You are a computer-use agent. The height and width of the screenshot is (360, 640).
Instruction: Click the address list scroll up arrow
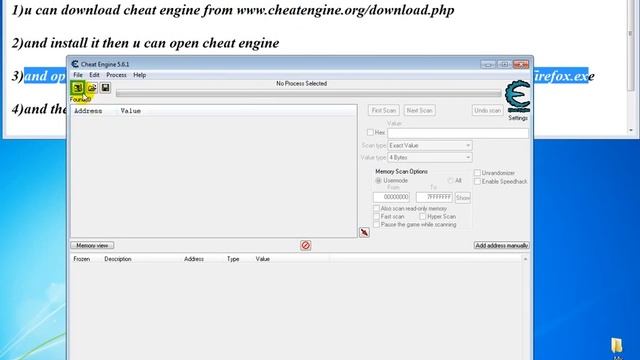coord(525,259)
